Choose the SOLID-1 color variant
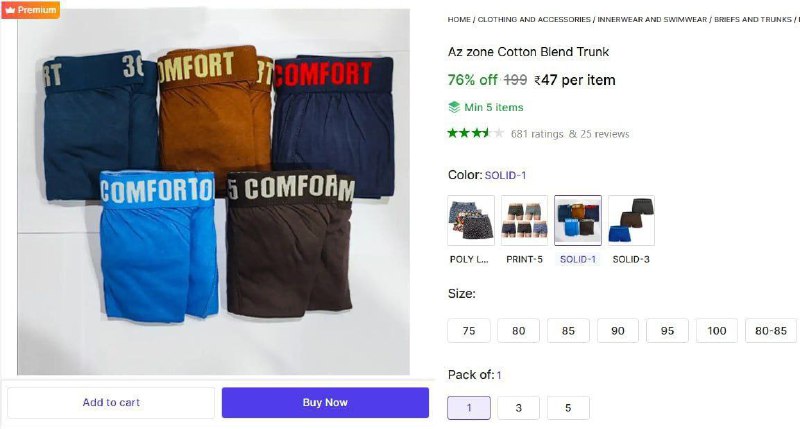This screenshot has width=800, height=429. (578, 220)
